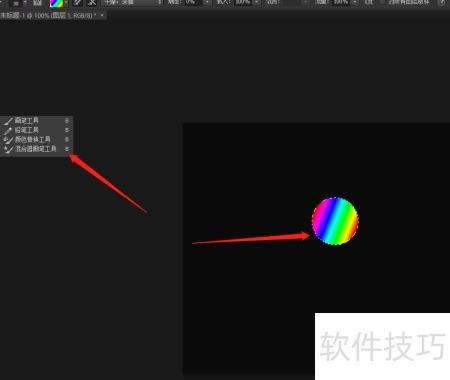Check the sample all layers checkbox
450x380 pixels.
coord(382,2)
